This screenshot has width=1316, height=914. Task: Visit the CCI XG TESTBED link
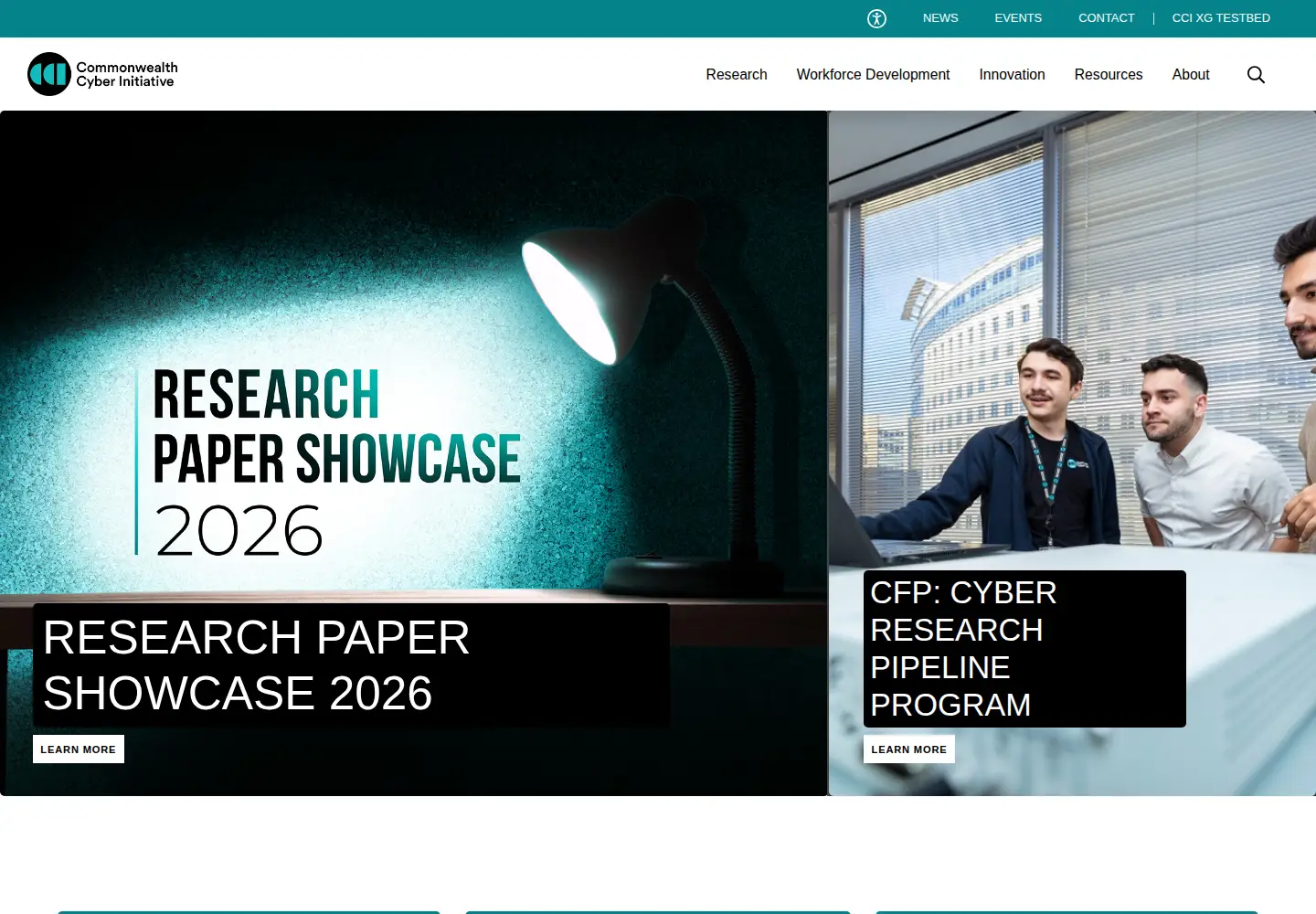pyautogui.click(x=1221, y=18)
